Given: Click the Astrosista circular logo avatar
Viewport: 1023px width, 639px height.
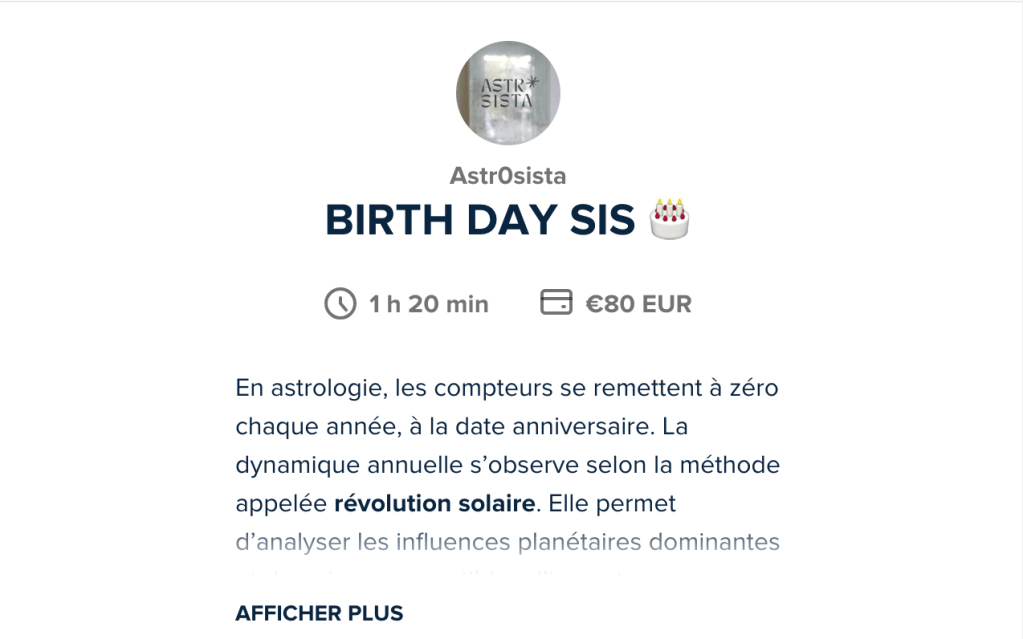Looking at the screenshot, I should pos(508,93).
